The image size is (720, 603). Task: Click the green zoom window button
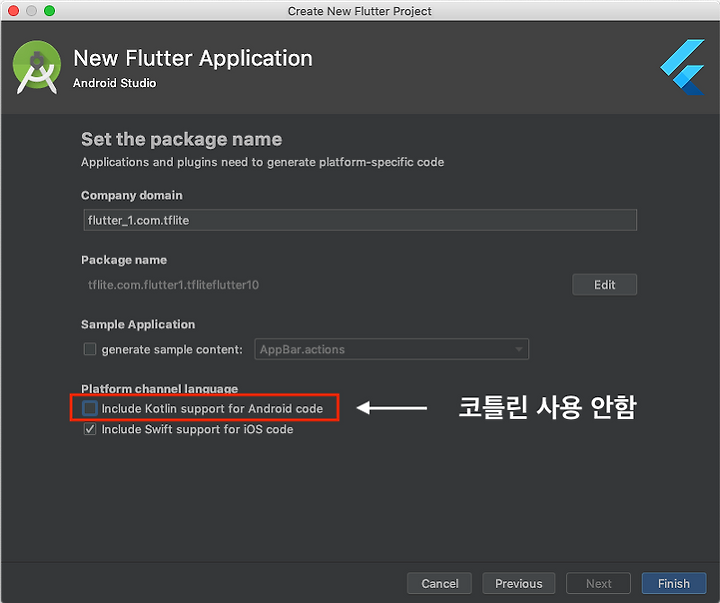(x=50, y=11)
